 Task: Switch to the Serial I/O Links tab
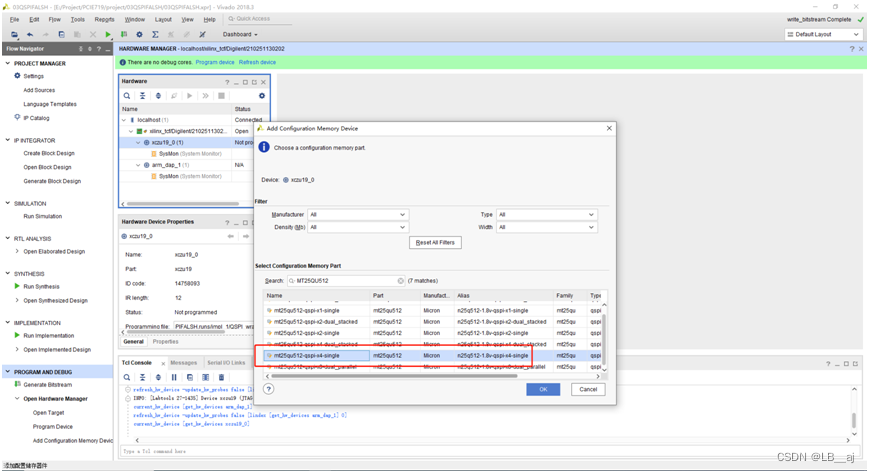pos(226,363)
